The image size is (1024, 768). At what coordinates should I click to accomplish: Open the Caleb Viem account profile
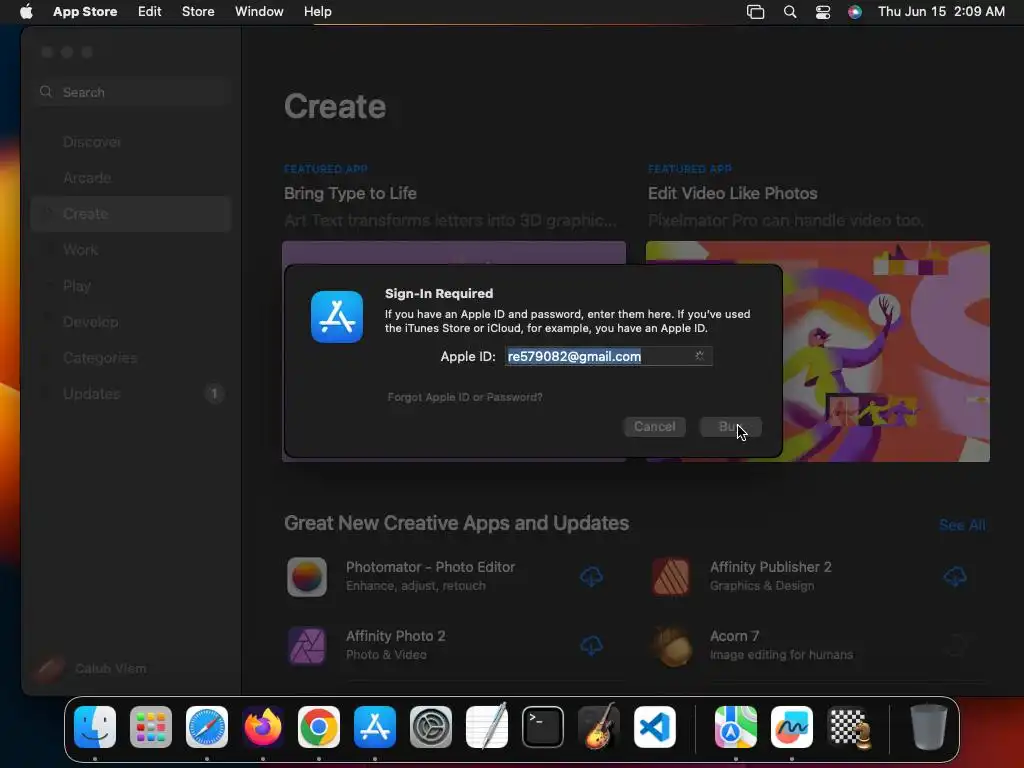(91, 668)
